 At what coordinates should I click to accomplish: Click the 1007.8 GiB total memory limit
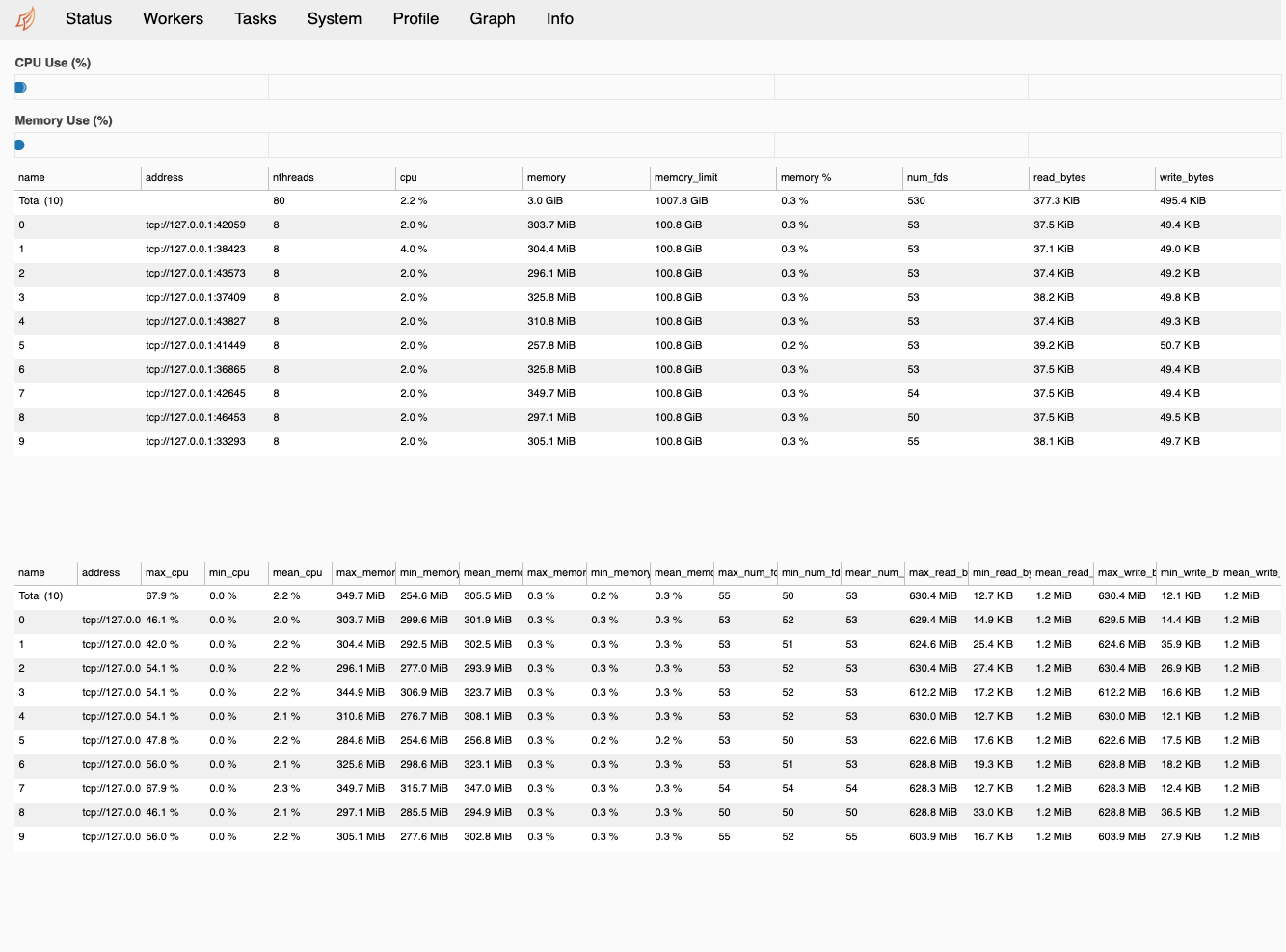pos(682,200)
